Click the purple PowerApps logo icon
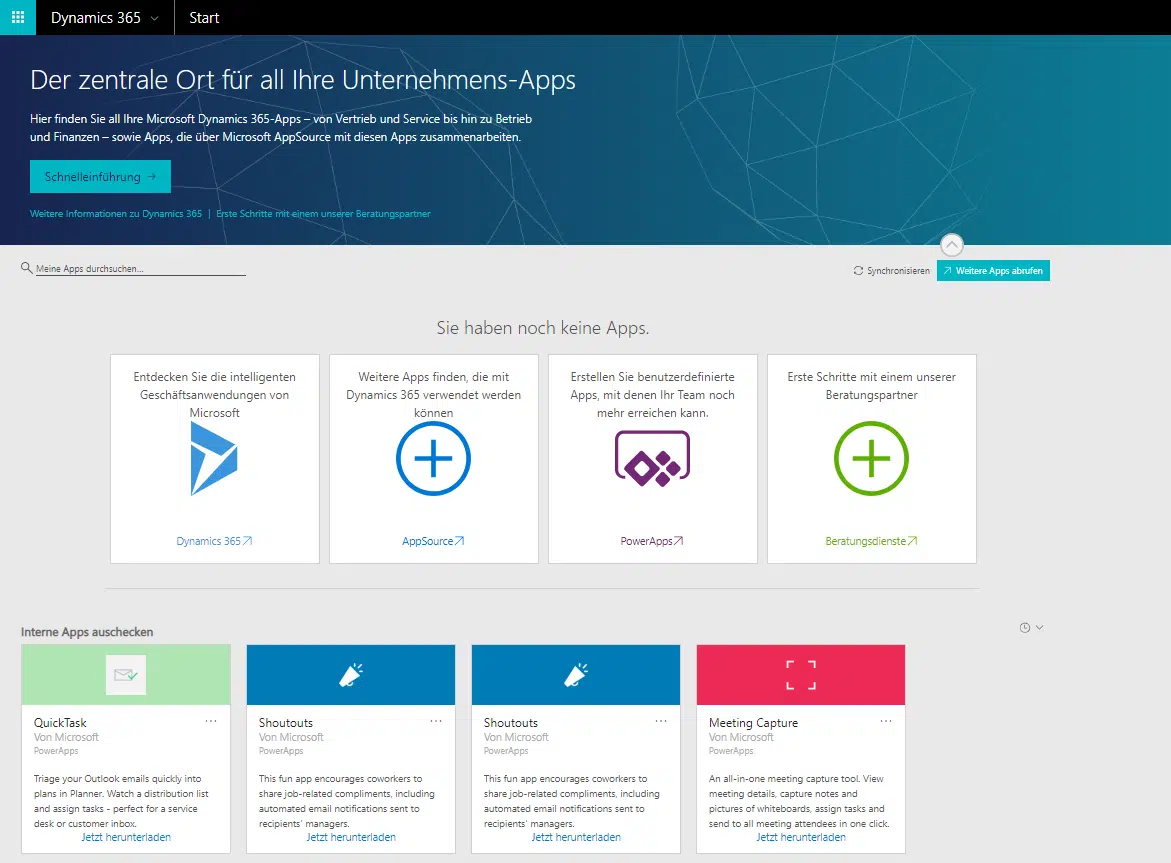This screenshot has width=1171, height=863. pyautogui.click(x=653, y=458)
